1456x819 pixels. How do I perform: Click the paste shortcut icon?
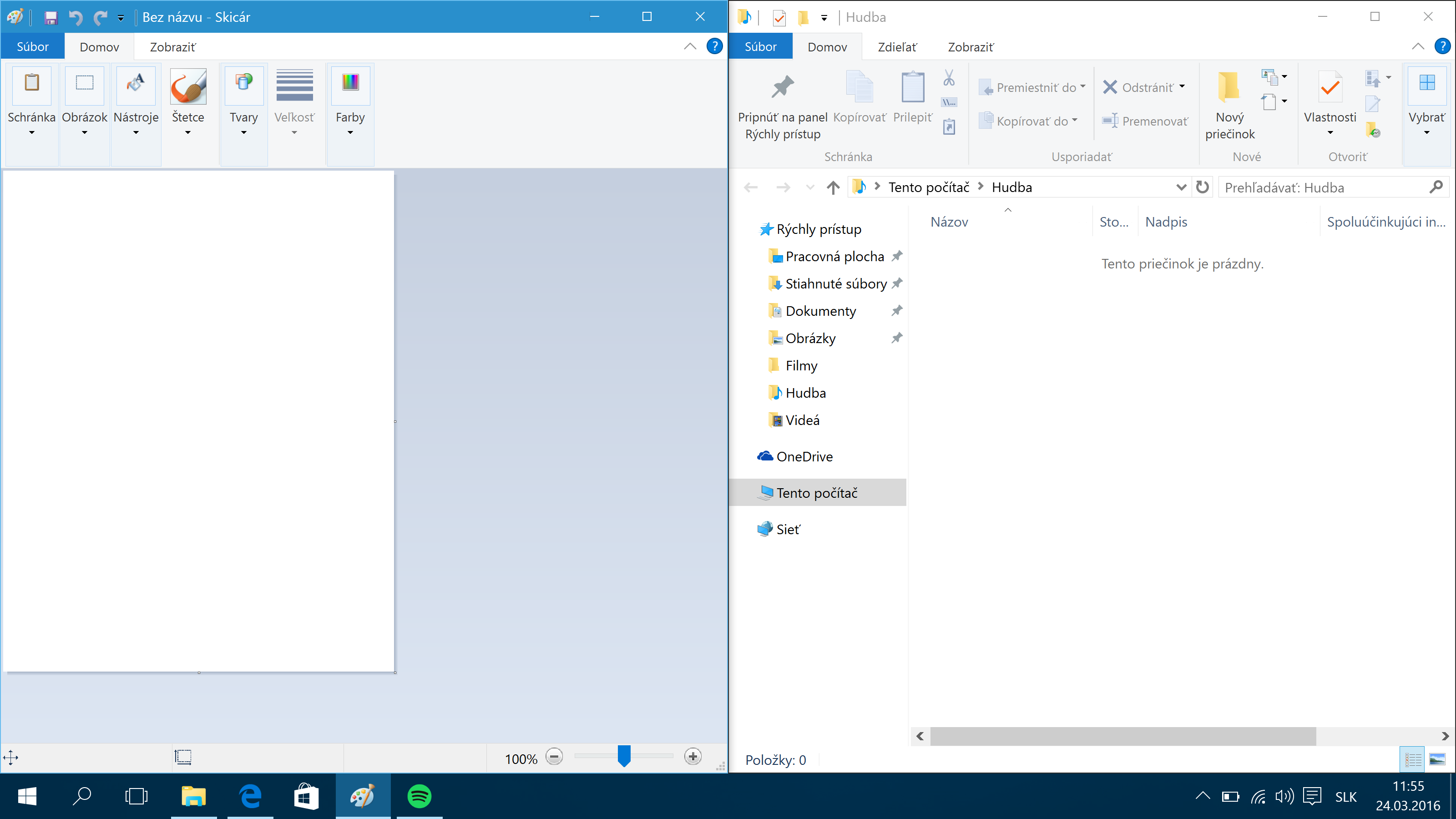point(949,126)
